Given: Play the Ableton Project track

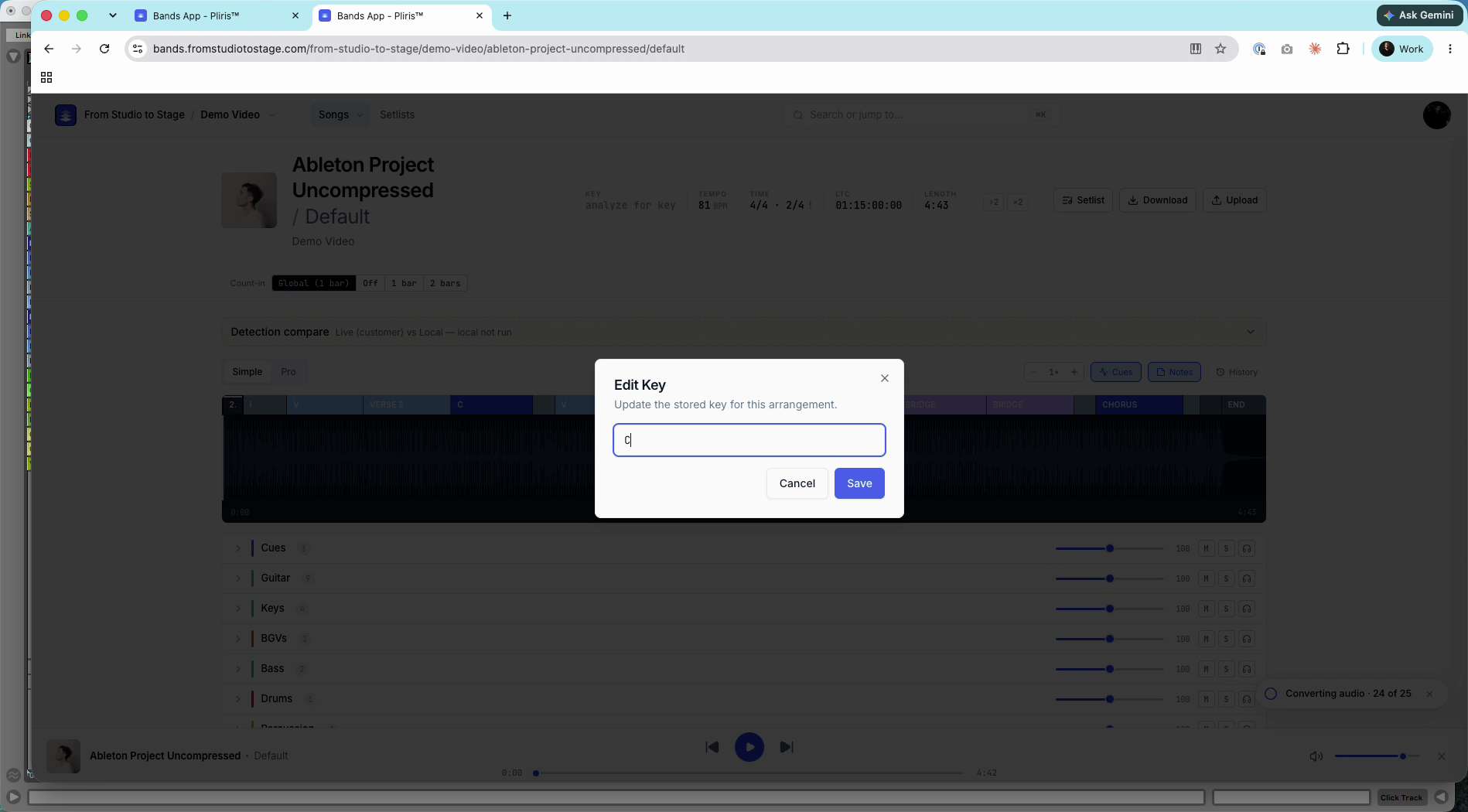Looking at the screenshot, I should pos(749,747).
